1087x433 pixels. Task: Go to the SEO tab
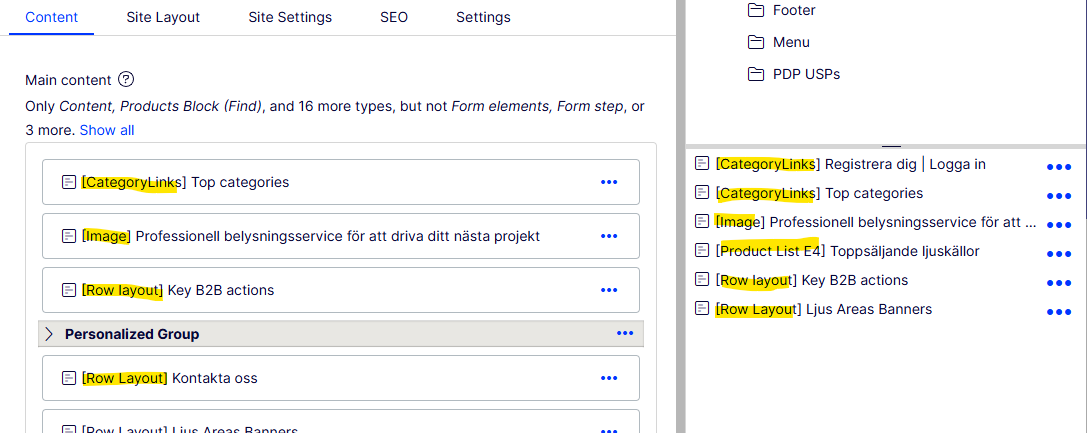pyautogui.click(x=394, y=17)
